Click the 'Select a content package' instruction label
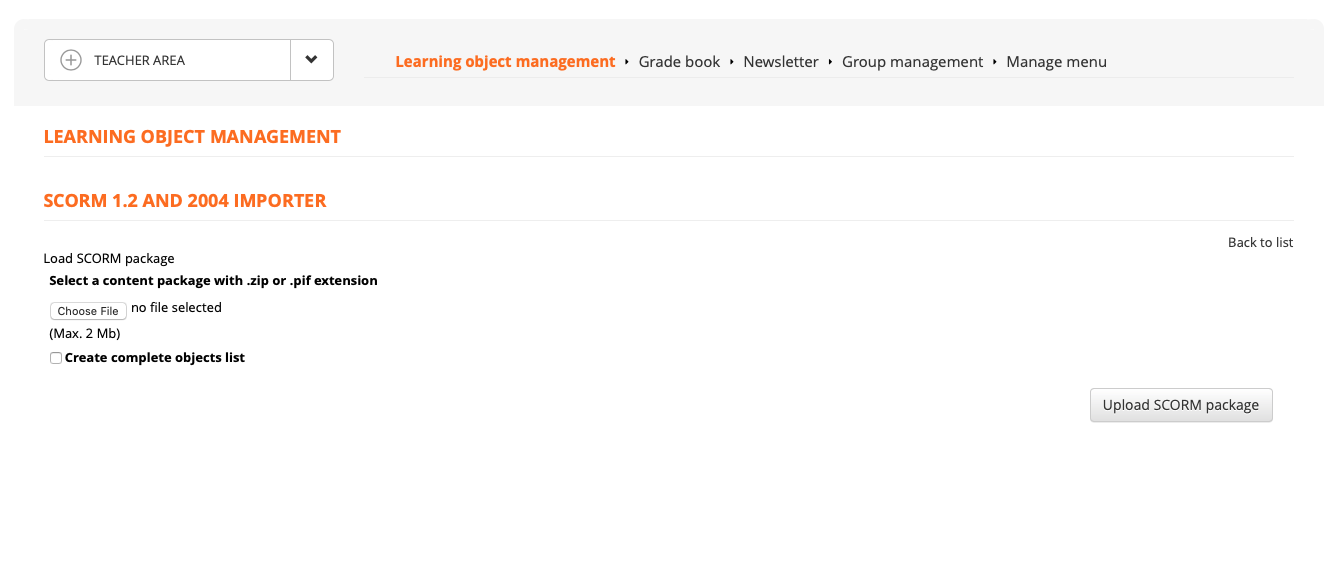The image size is (1332, 580). [x=213, y=281]
